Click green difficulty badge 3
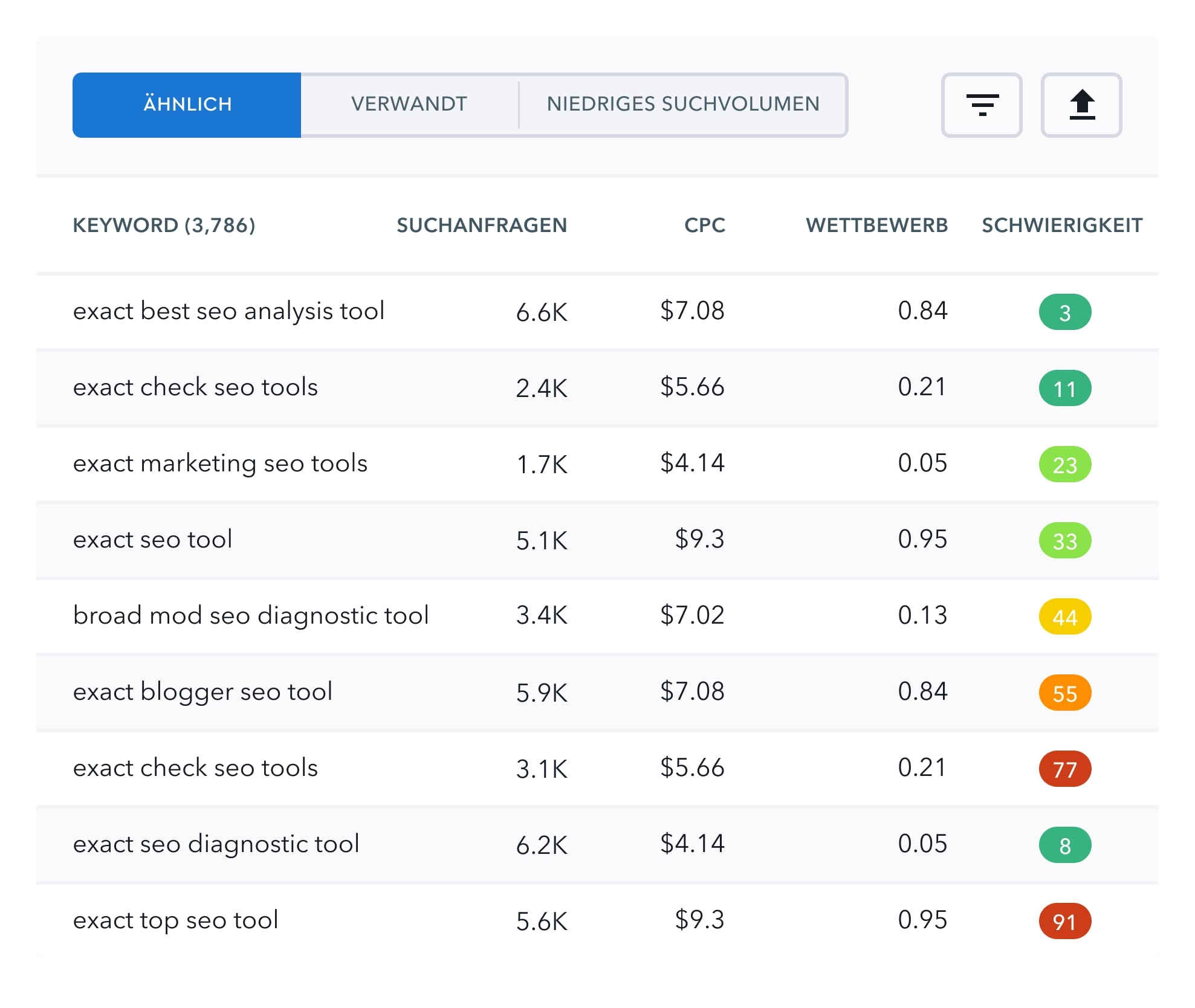 click(1064, 312)
